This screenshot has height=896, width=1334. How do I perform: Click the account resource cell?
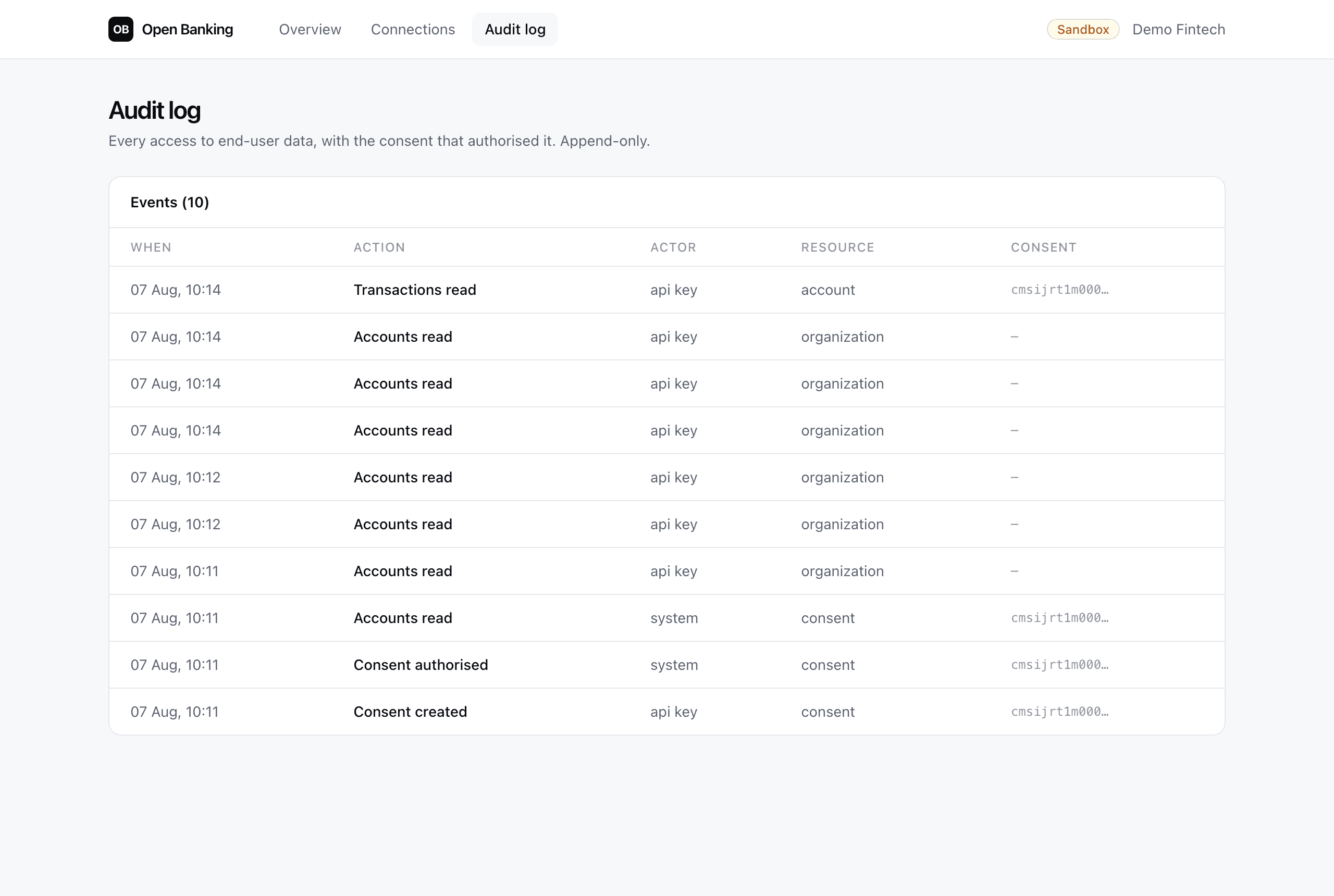(827, 290)
